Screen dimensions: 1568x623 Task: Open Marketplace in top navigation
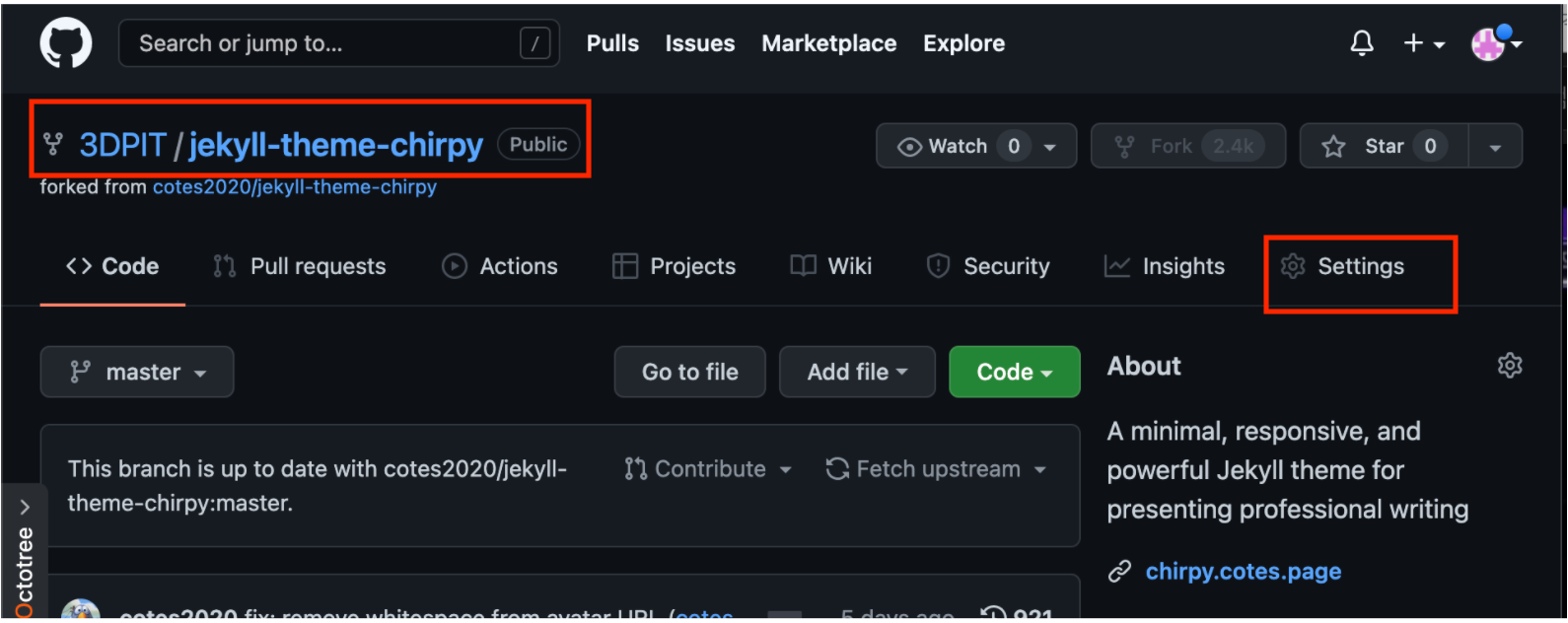(x=828, y=43)
